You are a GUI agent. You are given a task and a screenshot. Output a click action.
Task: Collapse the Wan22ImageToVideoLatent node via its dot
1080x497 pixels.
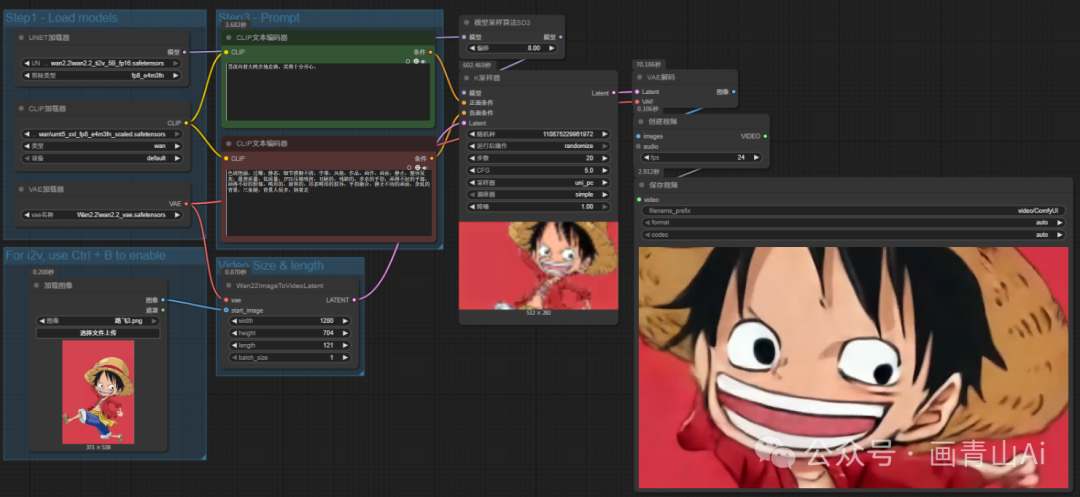(229, 286)
